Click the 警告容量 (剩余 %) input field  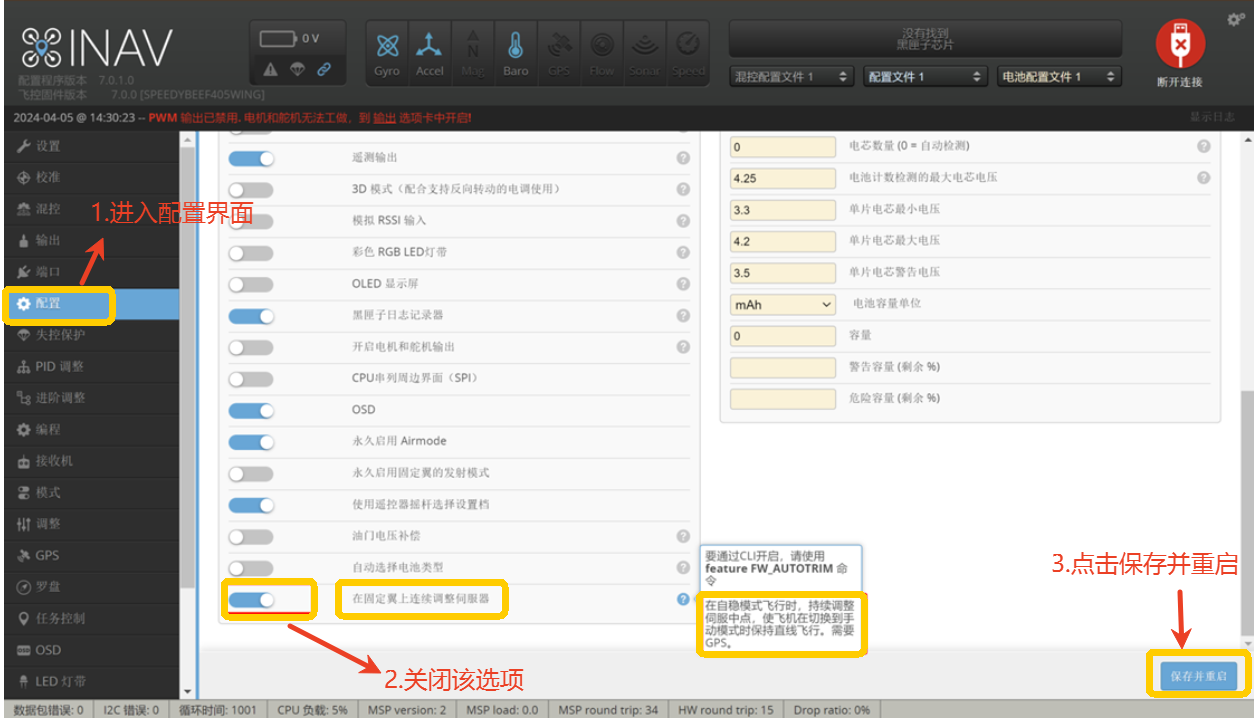point(783,368)
